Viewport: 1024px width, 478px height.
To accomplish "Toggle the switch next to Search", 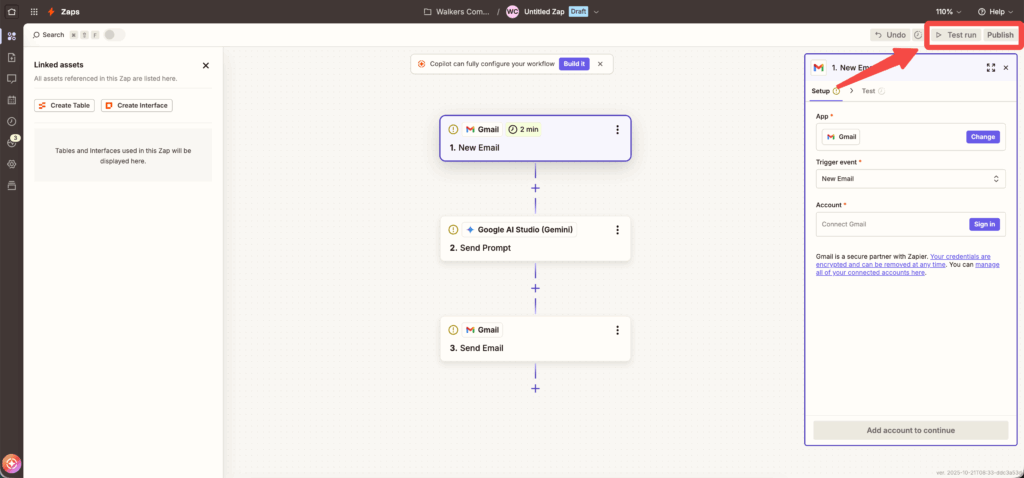I will [115, 35].
